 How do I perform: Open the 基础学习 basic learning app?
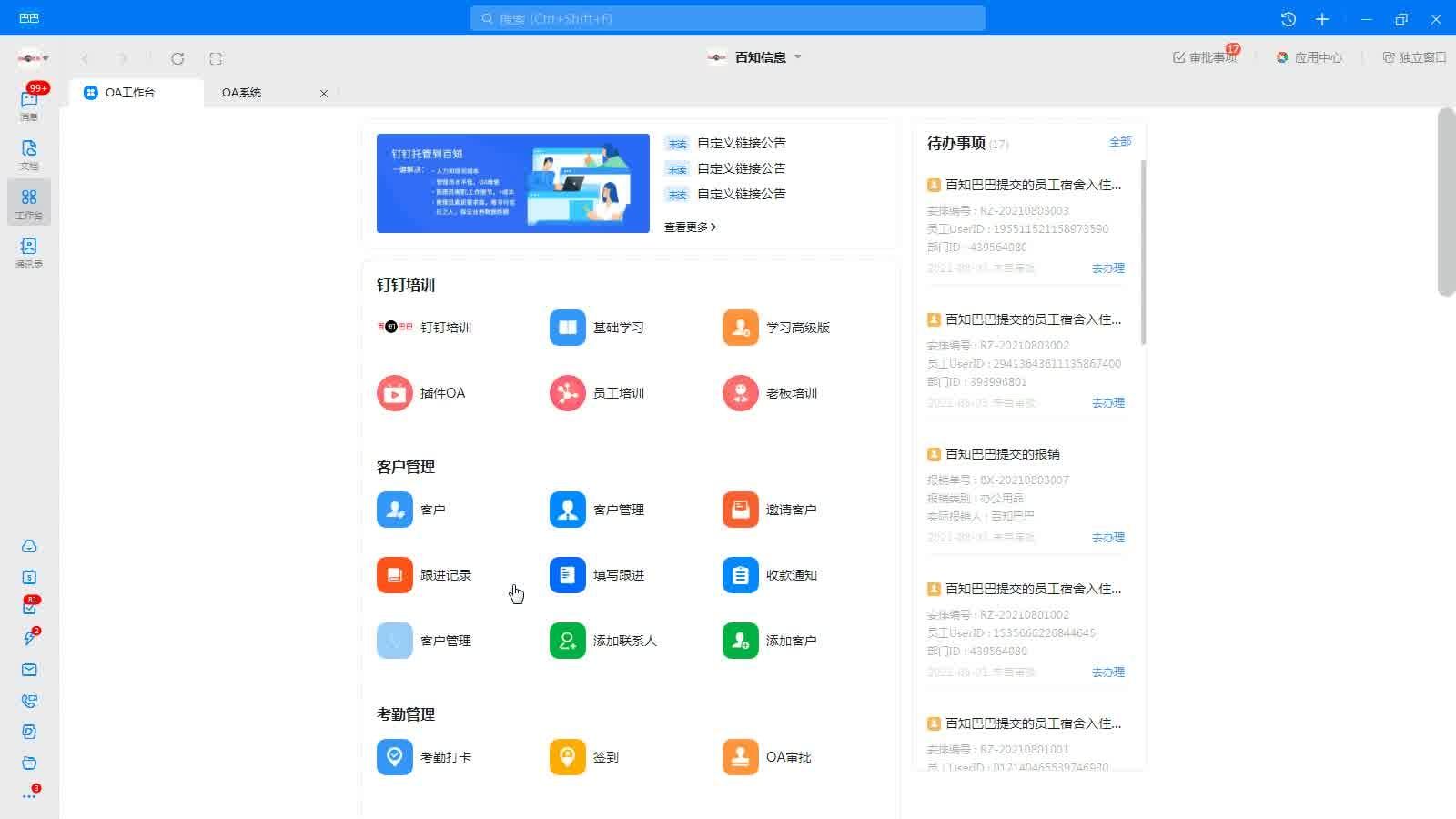coord(567,328)
